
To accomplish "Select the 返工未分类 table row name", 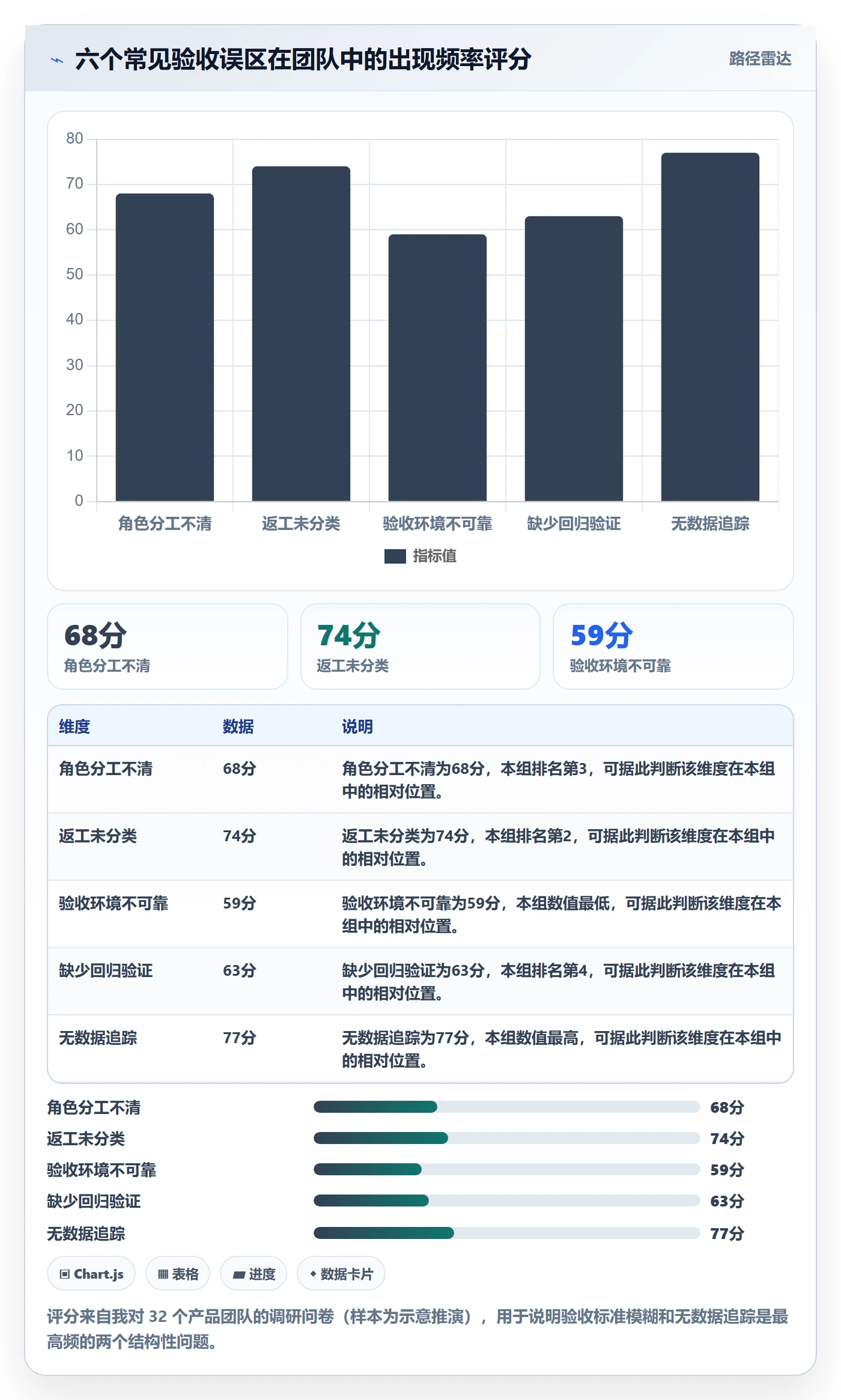I will pyautogui.click(x=98, y=836).
